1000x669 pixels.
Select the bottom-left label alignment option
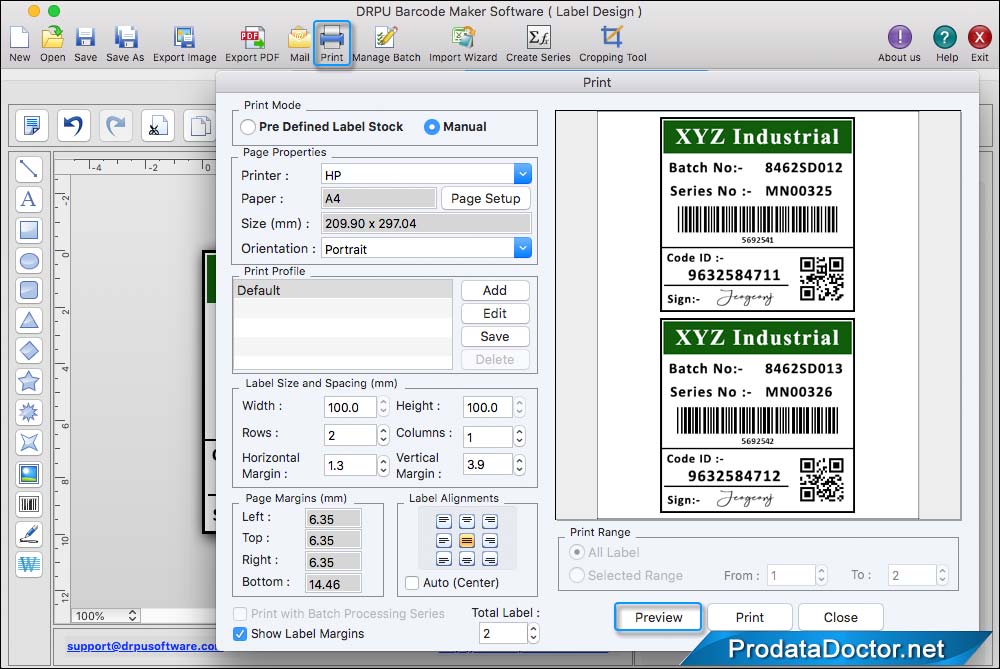pyautogui.click(x=444, y=560)
